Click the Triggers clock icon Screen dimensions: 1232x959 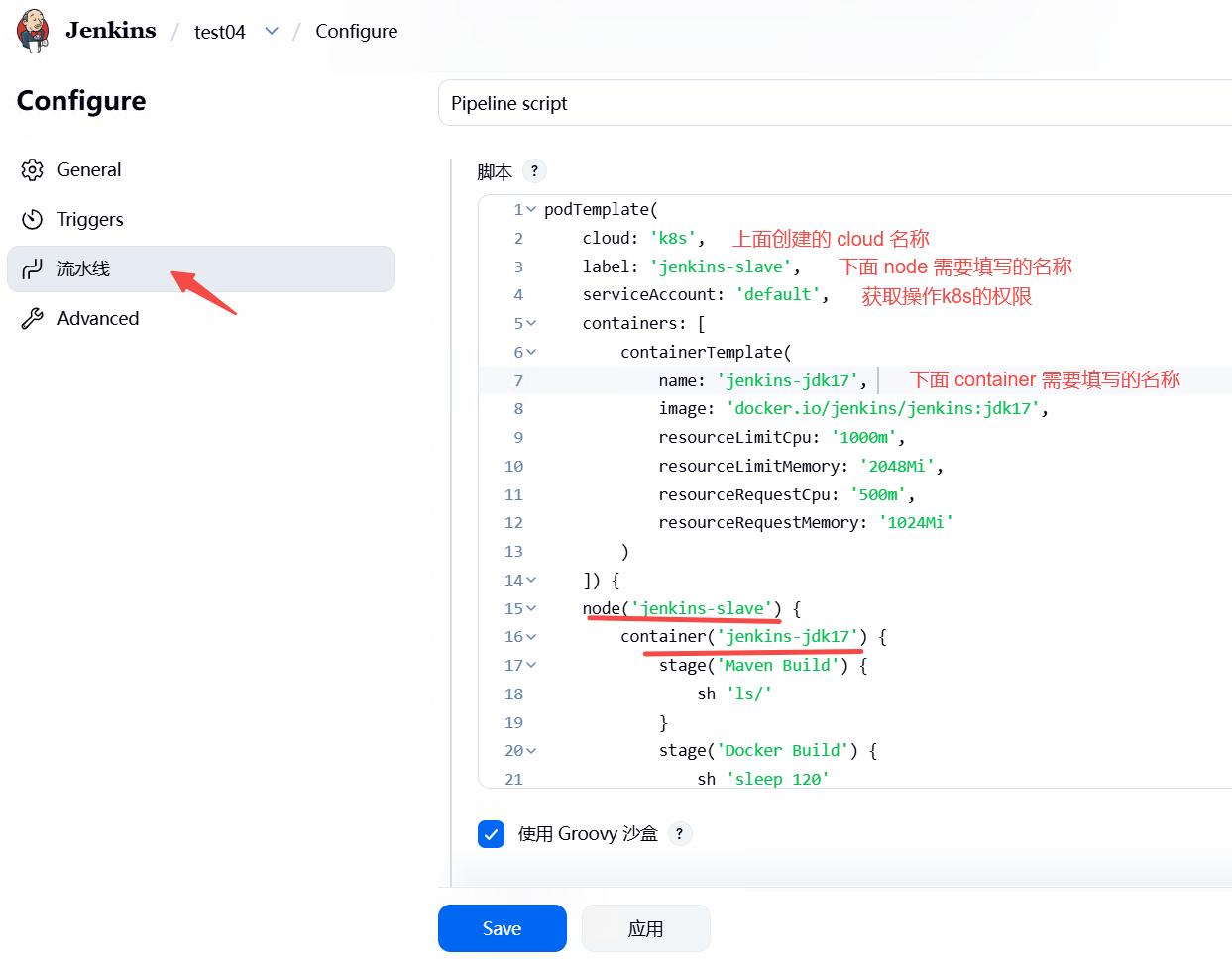tap(33, 220)
